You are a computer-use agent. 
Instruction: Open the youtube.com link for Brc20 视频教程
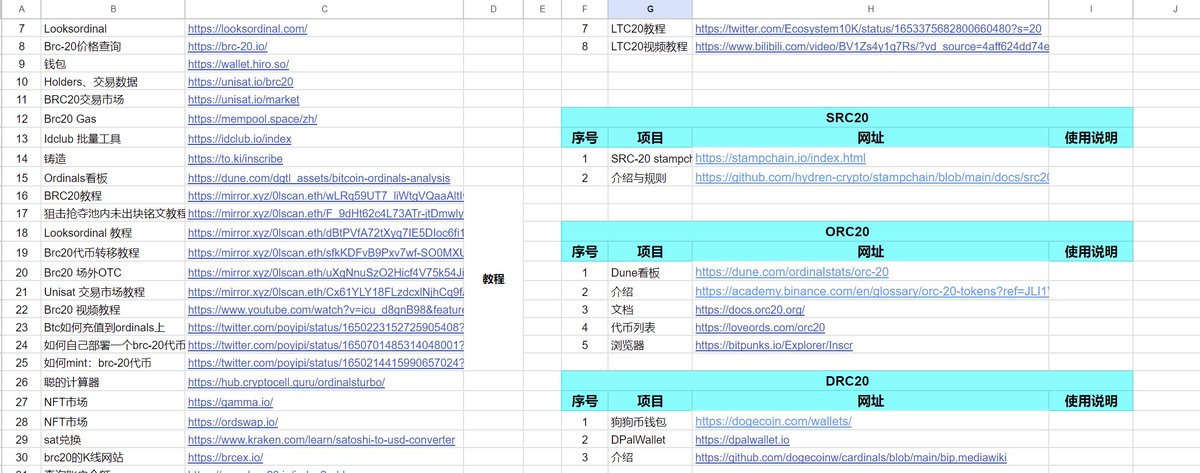(326, 310)
